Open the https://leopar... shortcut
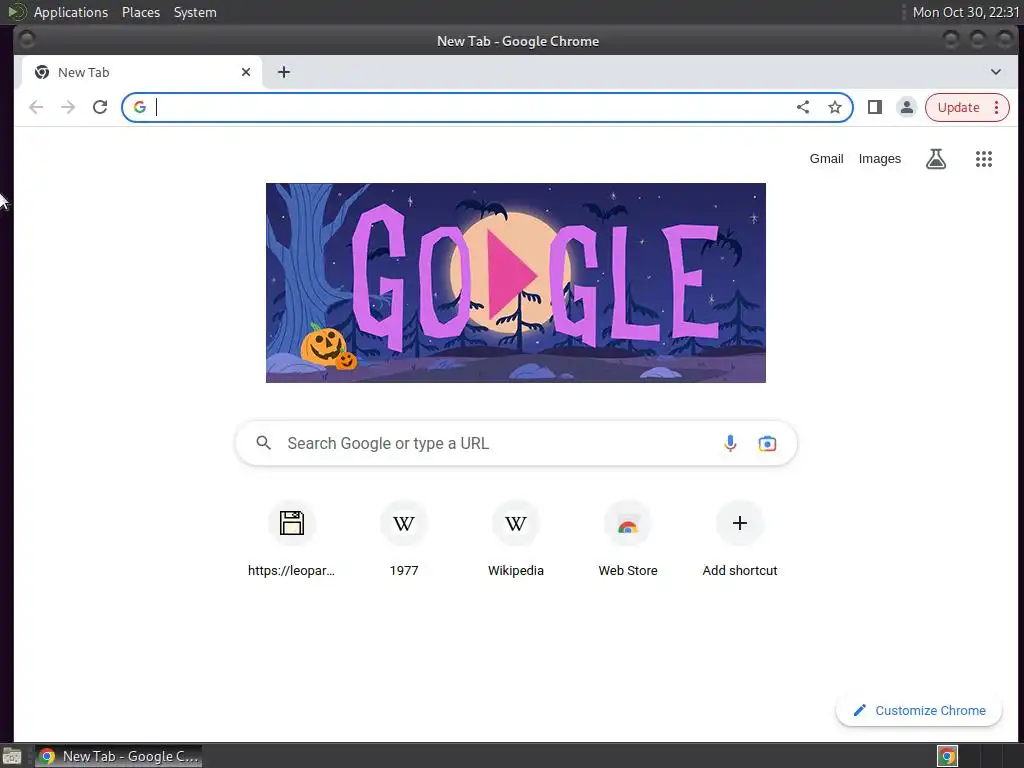Image resolution: width=1024 pixels, height=768 pixels. click(291, 539)
